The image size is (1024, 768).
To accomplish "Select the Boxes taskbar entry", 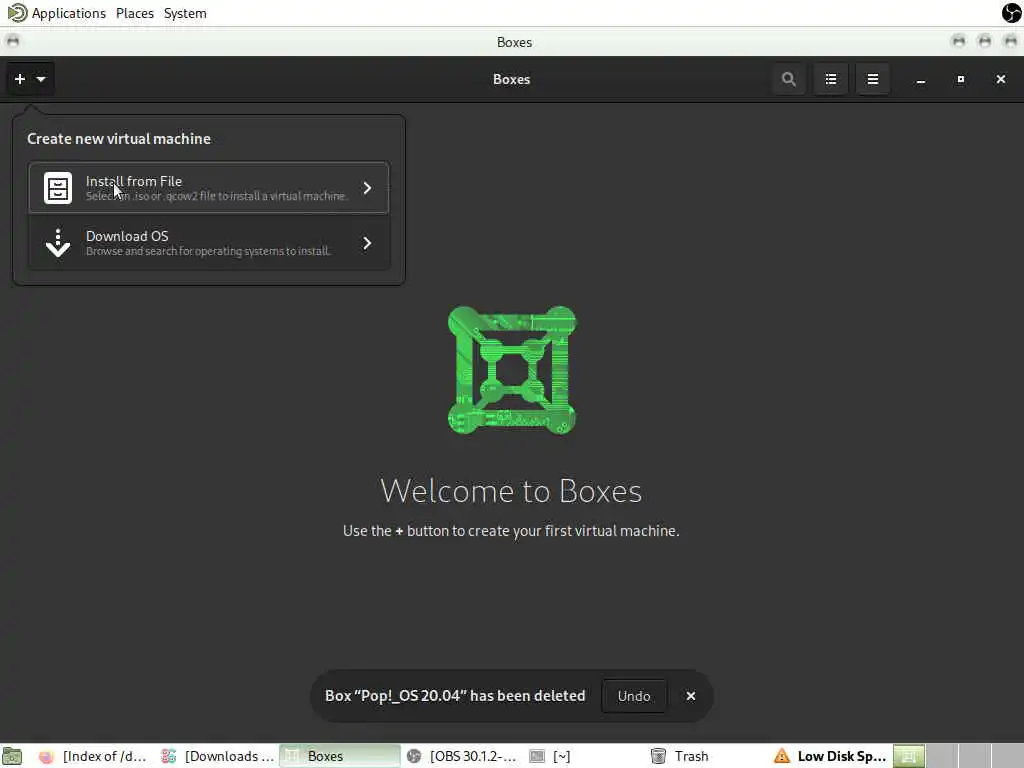I will [340, 756].
